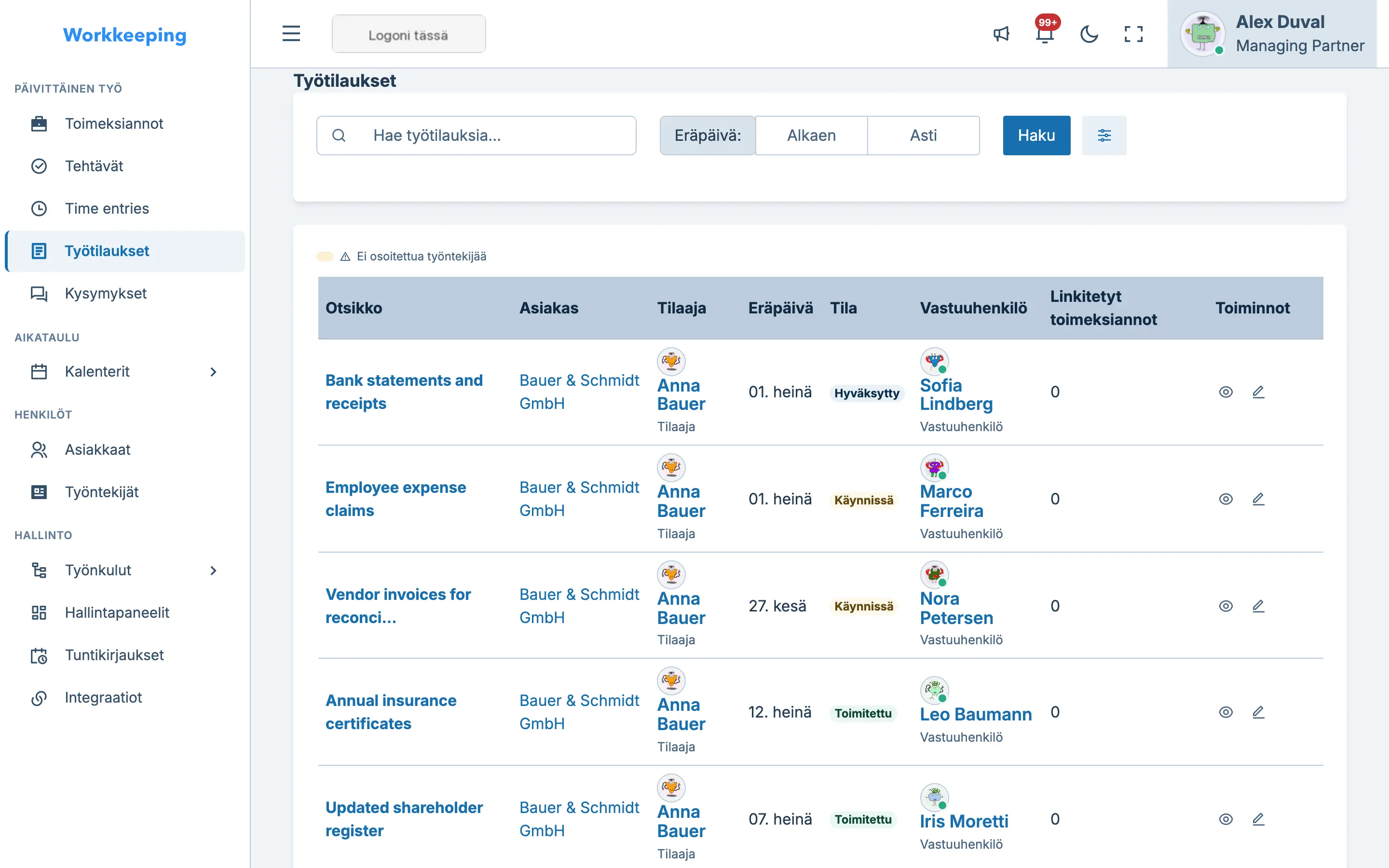Open the Updated shareholder register link

point(404,819)
